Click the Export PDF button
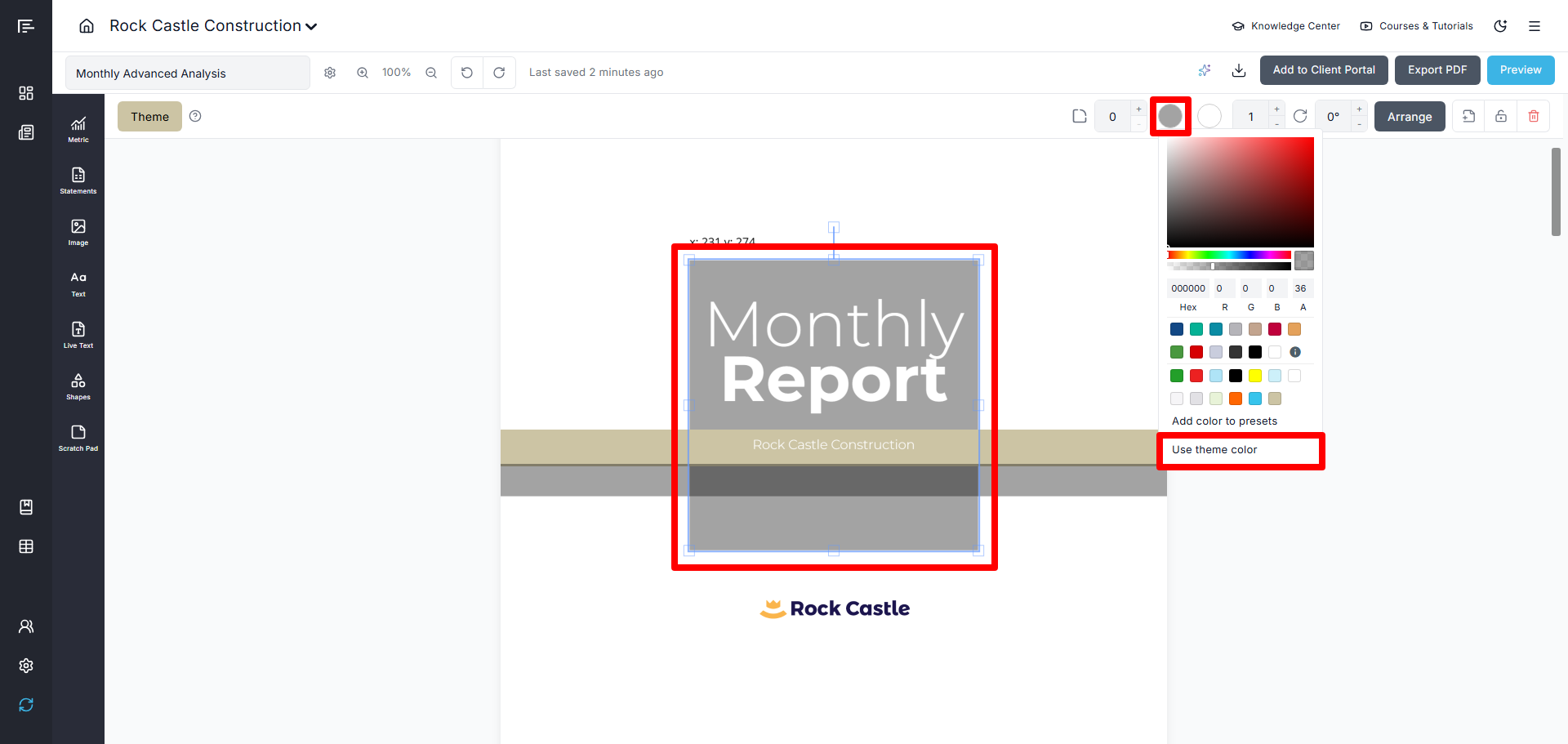 (1437, 70)
